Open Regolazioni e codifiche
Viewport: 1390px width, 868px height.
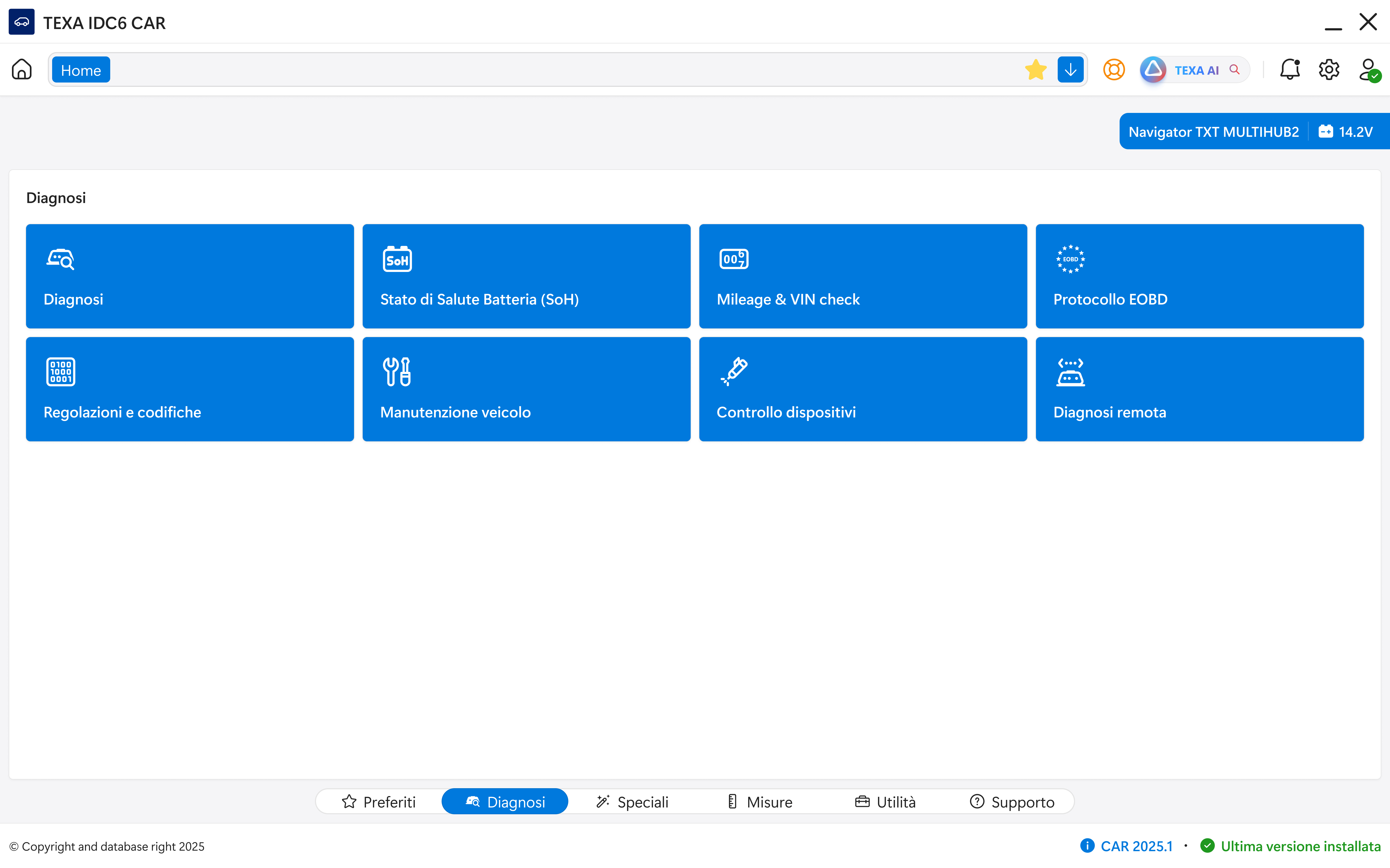click(189, 389)
